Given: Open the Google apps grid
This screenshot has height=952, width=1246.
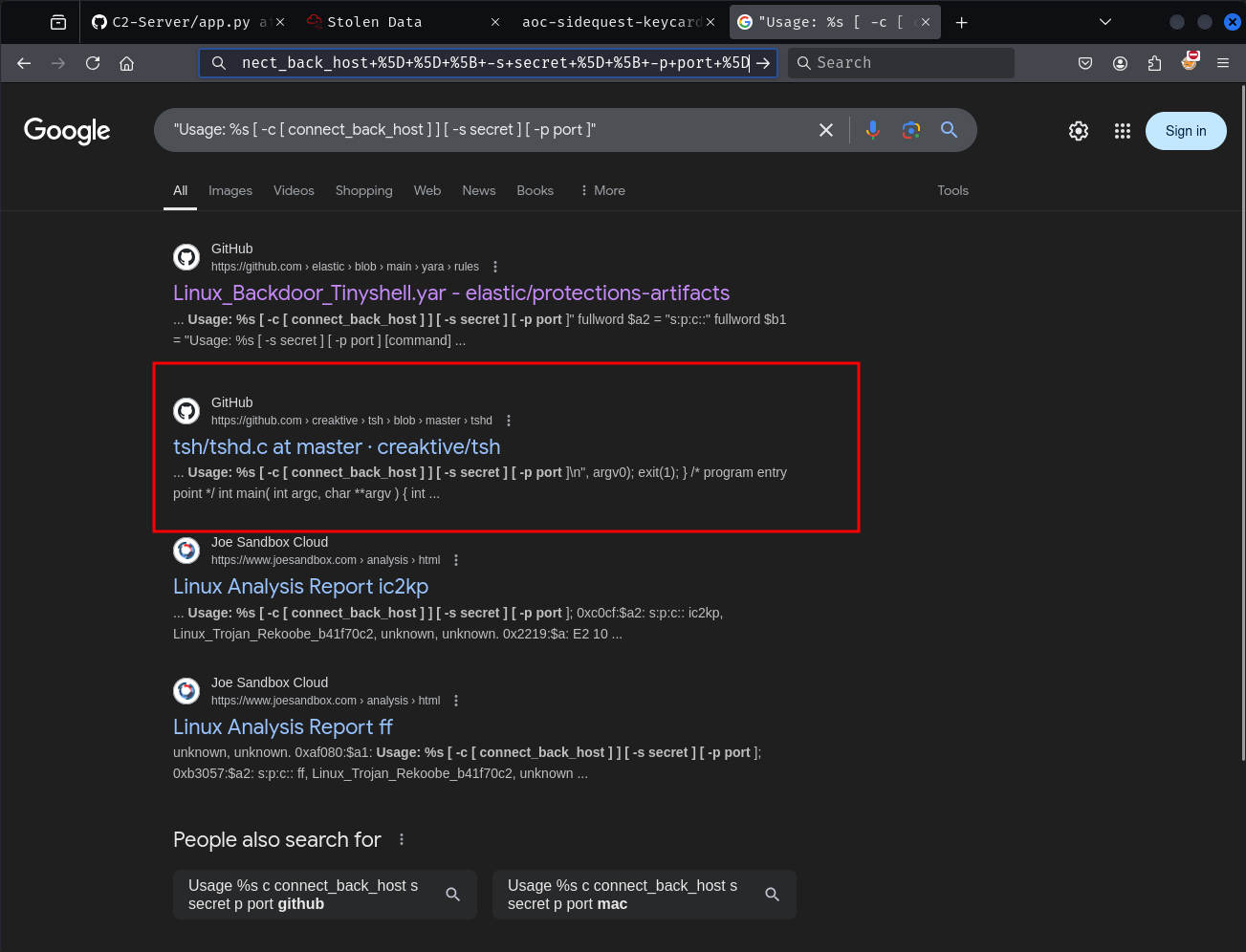Looking at the screenshot, I should click(x=1123, y=131).
